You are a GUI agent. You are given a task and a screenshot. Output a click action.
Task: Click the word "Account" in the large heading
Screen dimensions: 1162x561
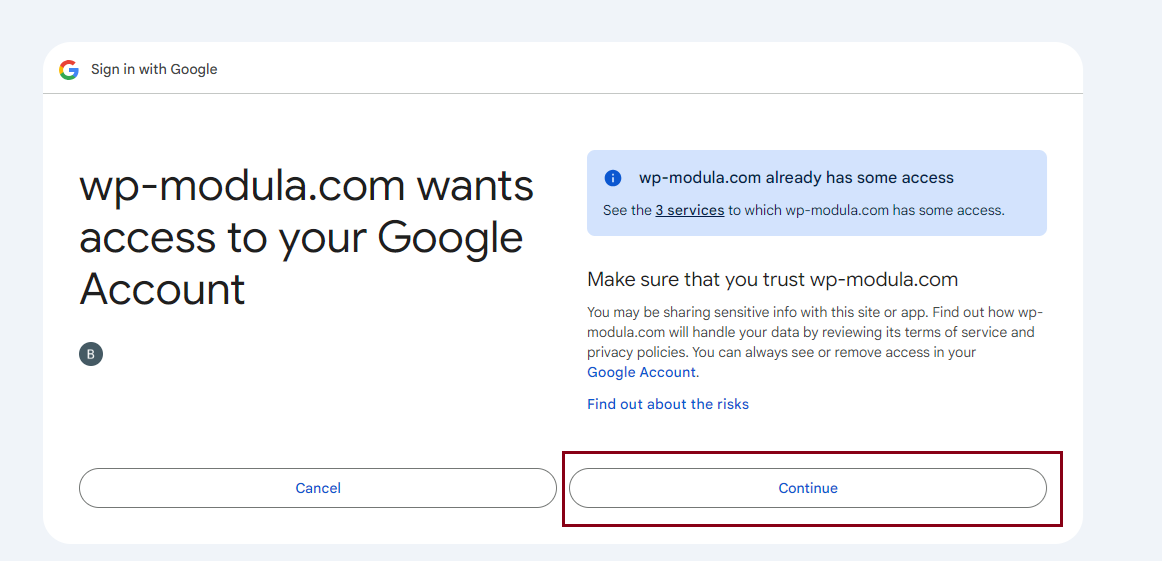[162, 289]
